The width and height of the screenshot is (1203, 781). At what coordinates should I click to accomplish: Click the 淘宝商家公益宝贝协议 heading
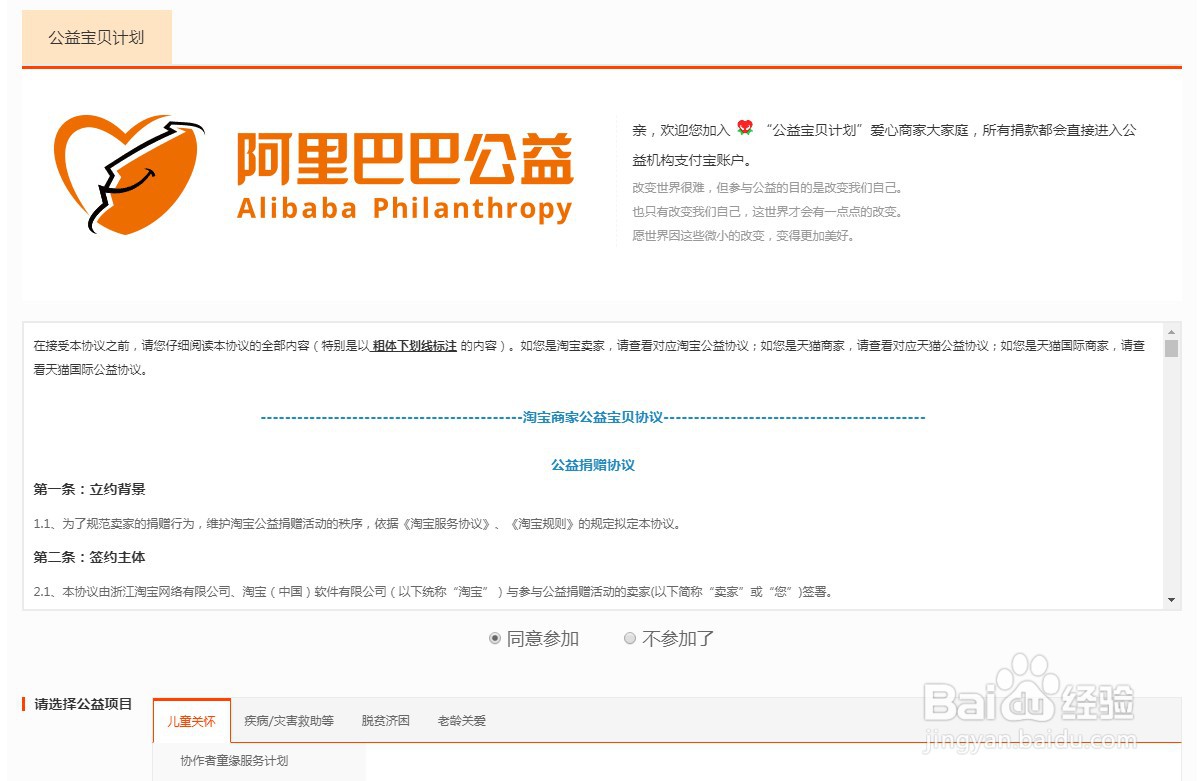pos(593,417)
